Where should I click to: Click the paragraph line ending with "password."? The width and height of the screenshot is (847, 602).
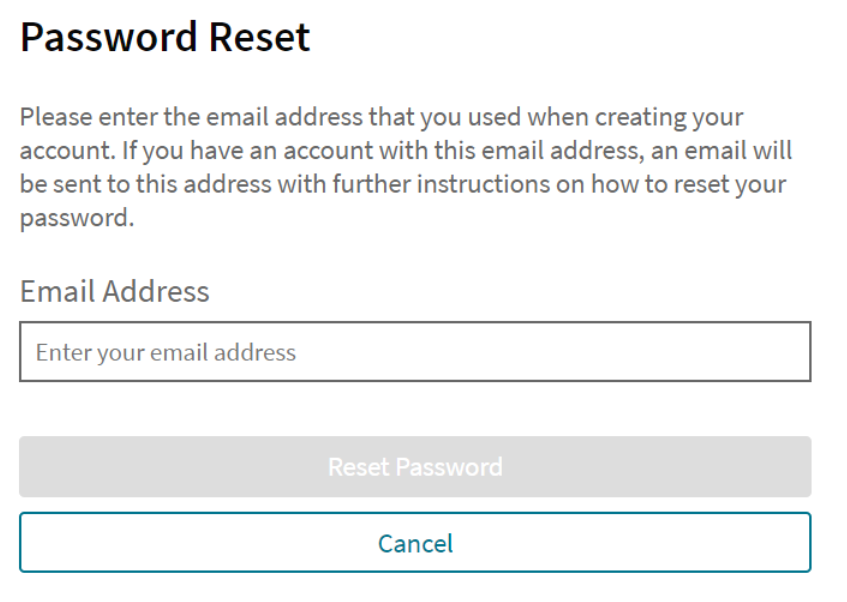[77, 219]
